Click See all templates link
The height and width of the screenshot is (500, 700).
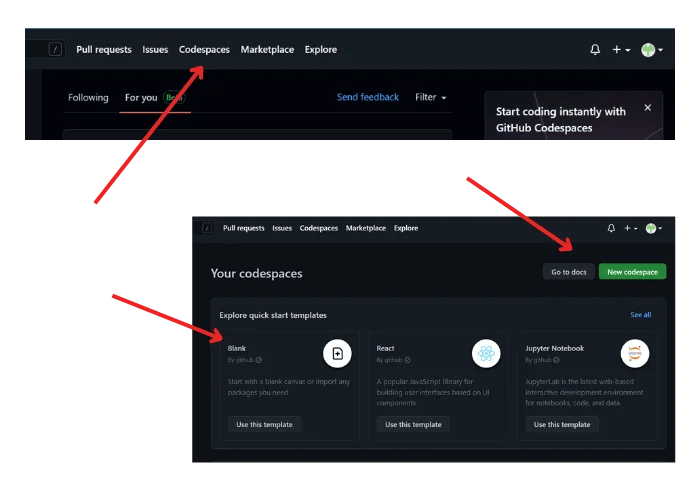[641, 315]
